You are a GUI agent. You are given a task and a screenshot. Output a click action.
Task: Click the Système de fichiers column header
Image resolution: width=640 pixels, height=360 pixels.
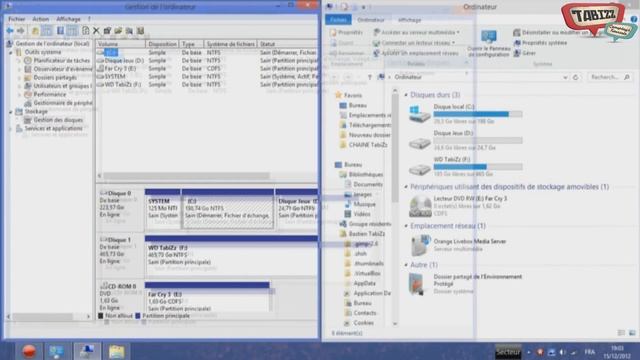tap(230, 44)
